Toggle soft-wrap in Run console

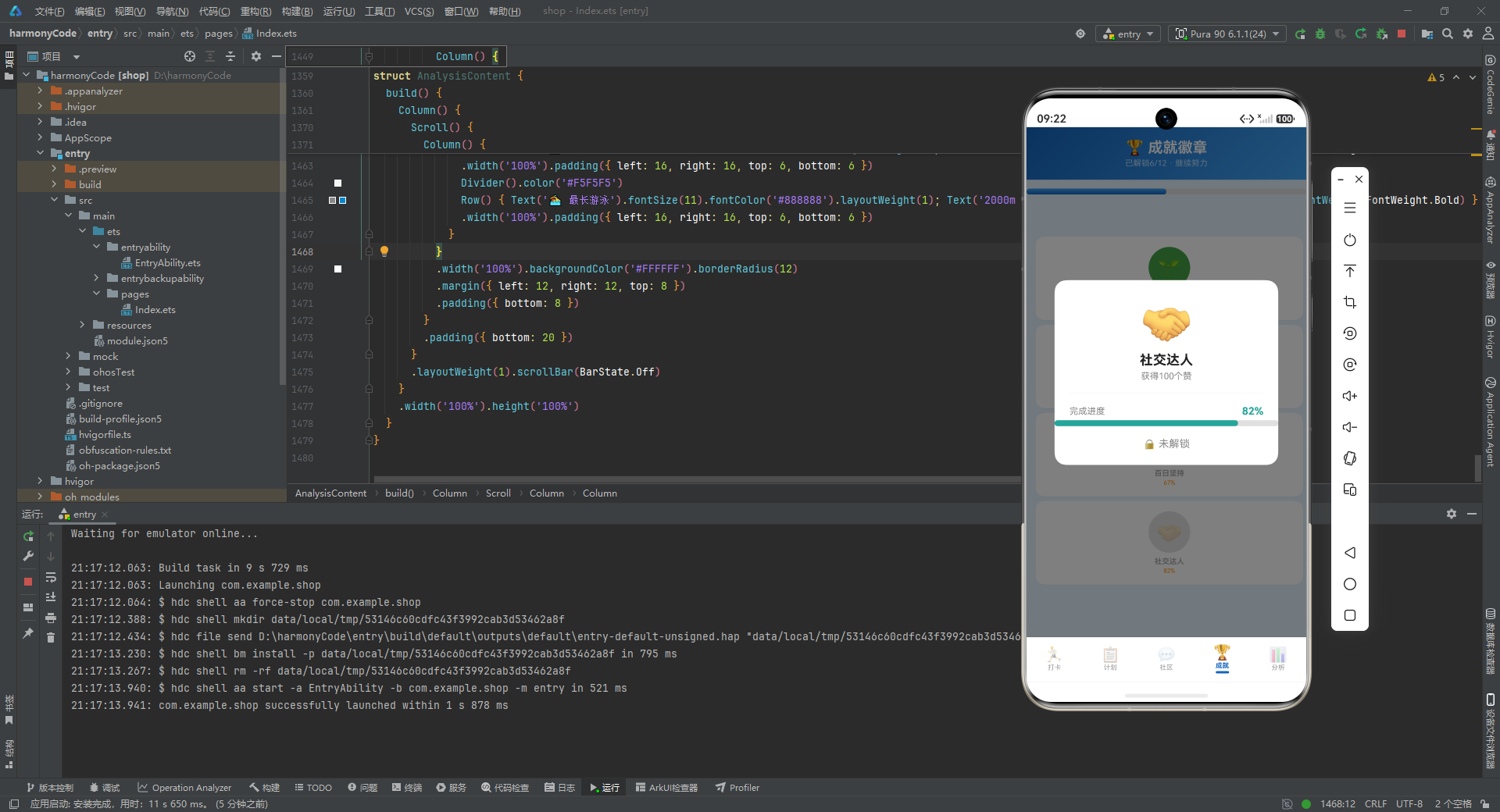(x=51, y=578)
